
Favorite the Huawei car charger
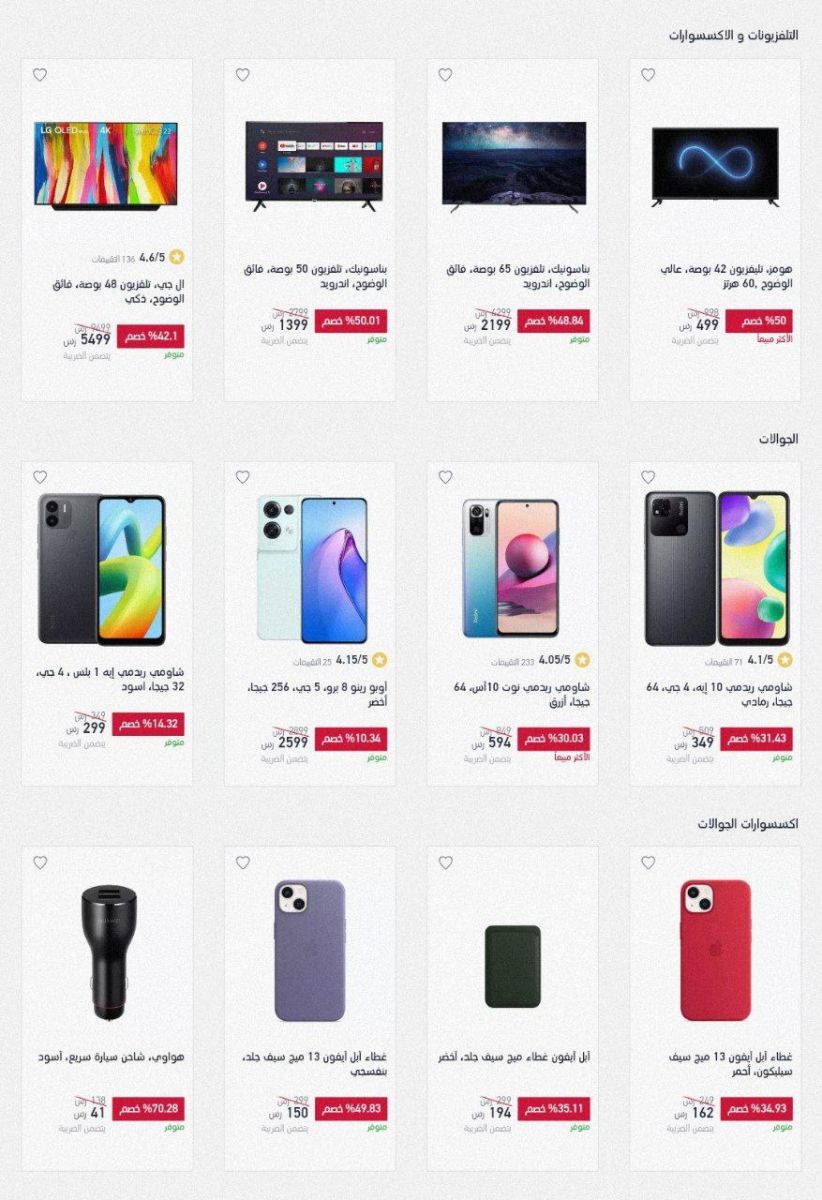(39, 862)
